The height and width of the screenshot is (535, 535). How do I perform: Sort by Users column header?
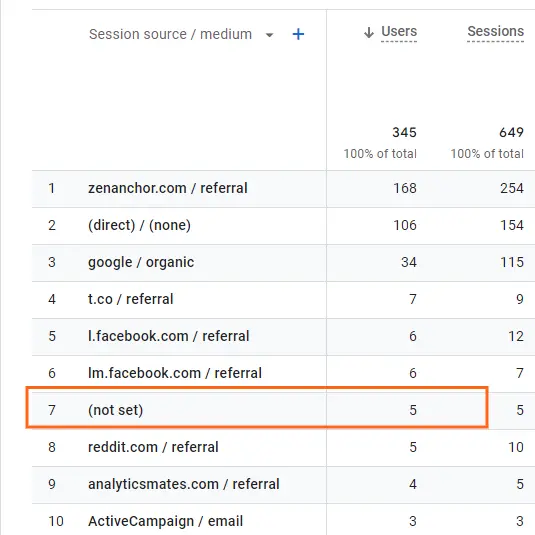(399, 31)
